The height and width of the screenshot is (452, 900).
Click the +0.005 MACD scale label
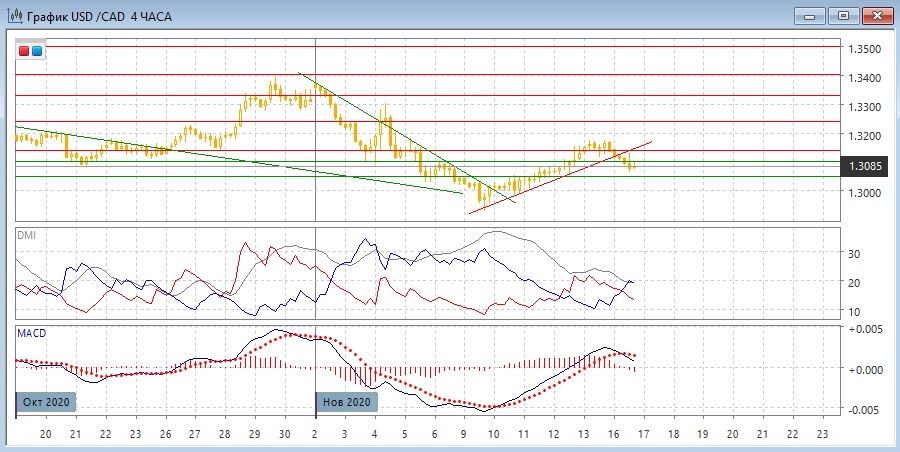pyautogui.click(x=866, y=329)
